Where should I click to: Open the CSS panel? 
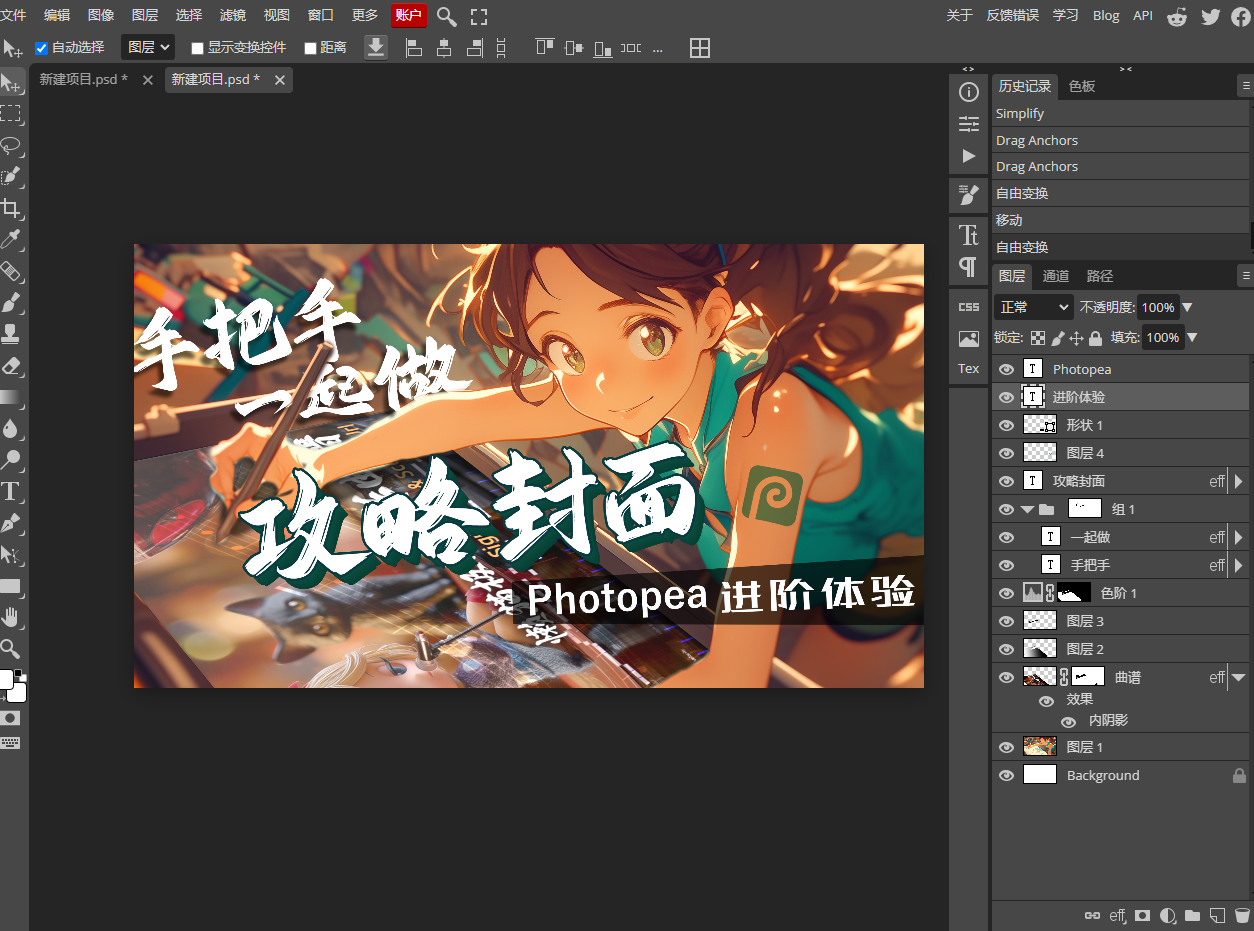(x=969, y=307)
